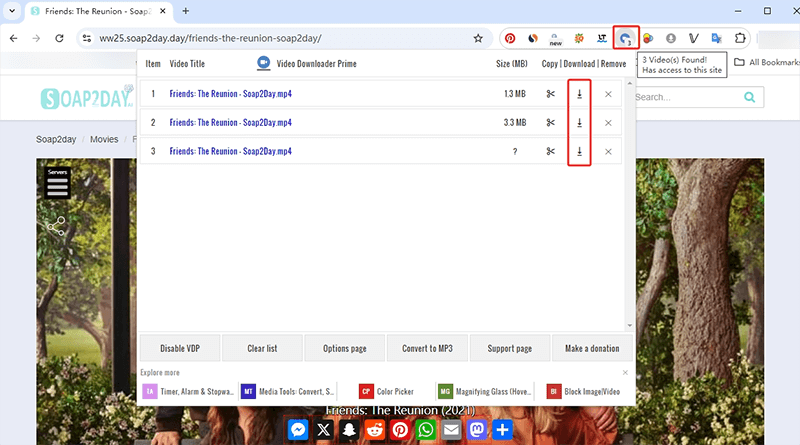Share on Reddit icon
This screenshot has width=800, height=445.
[x=374, y=430]
